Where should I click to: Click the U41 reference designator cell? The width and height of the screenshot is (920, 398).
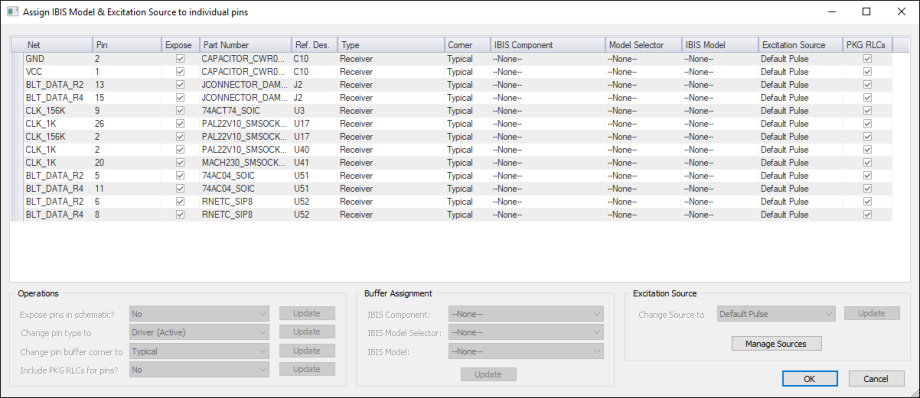coord(314,163)
